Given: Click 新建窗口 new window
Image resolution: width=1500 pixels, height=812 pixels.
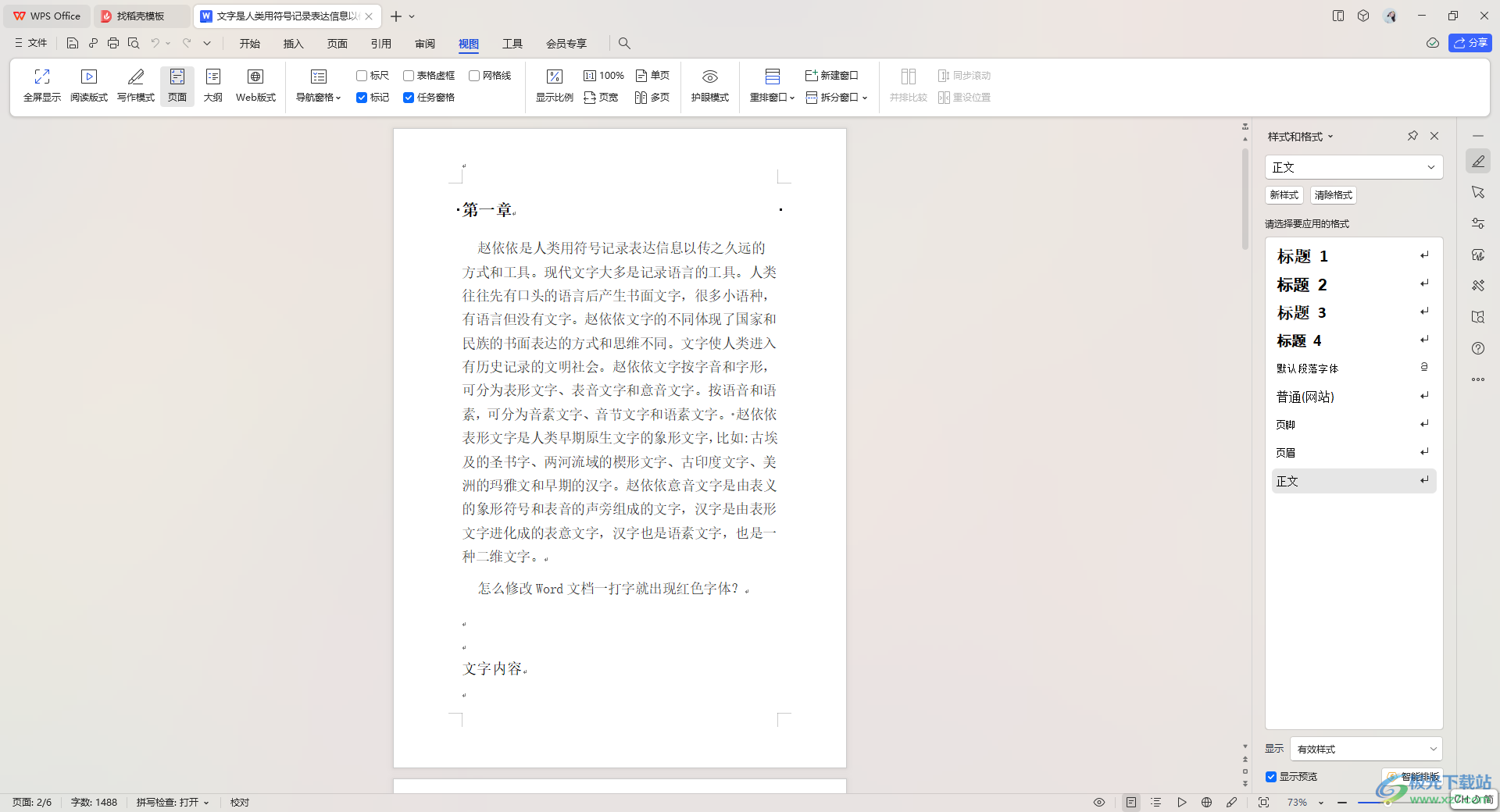Looking at the screenshot, I should coord(832,76).
